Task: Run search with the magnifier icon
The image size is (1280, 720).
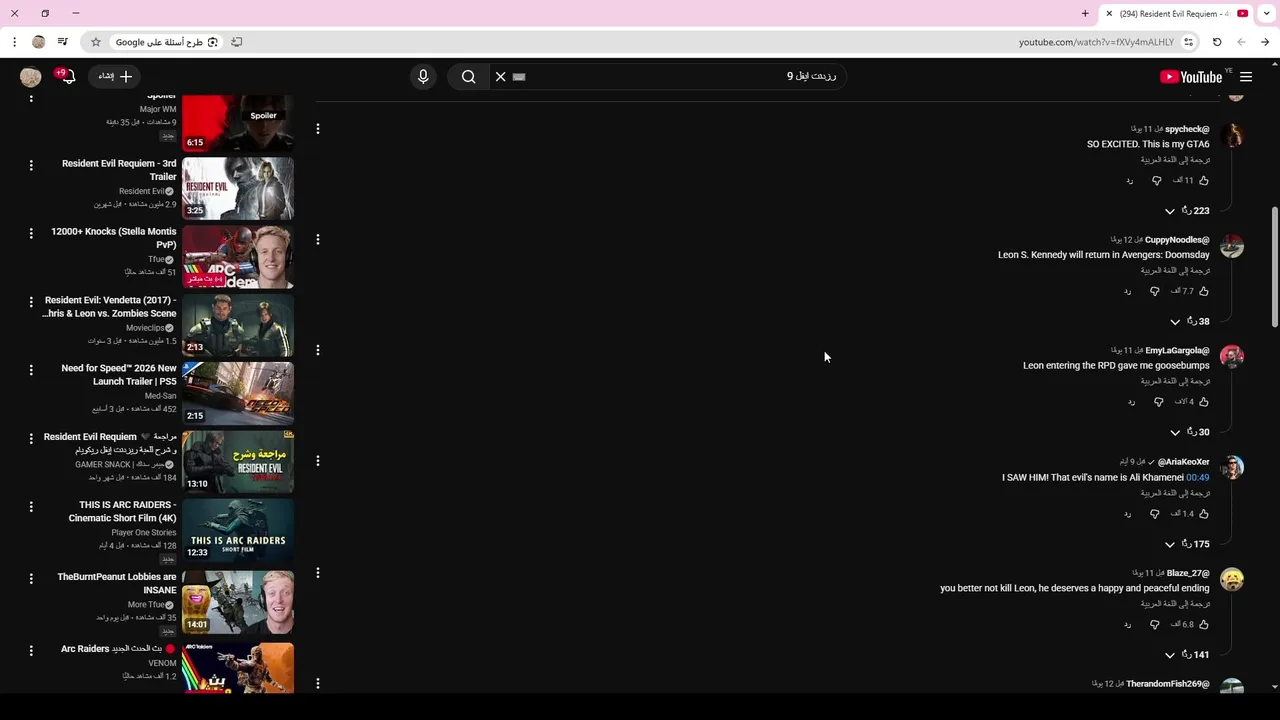Action: 468,77
